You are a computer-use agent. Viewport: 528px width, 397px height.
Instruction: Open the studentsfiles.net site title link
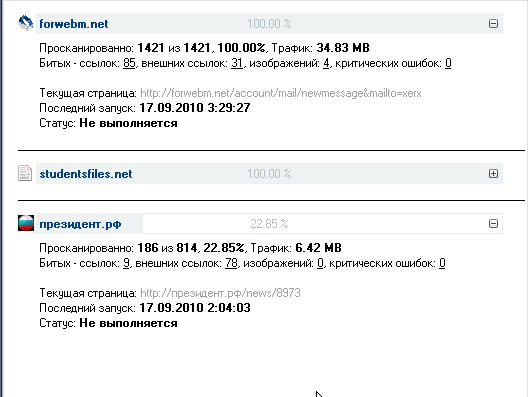tap(86, 174)
